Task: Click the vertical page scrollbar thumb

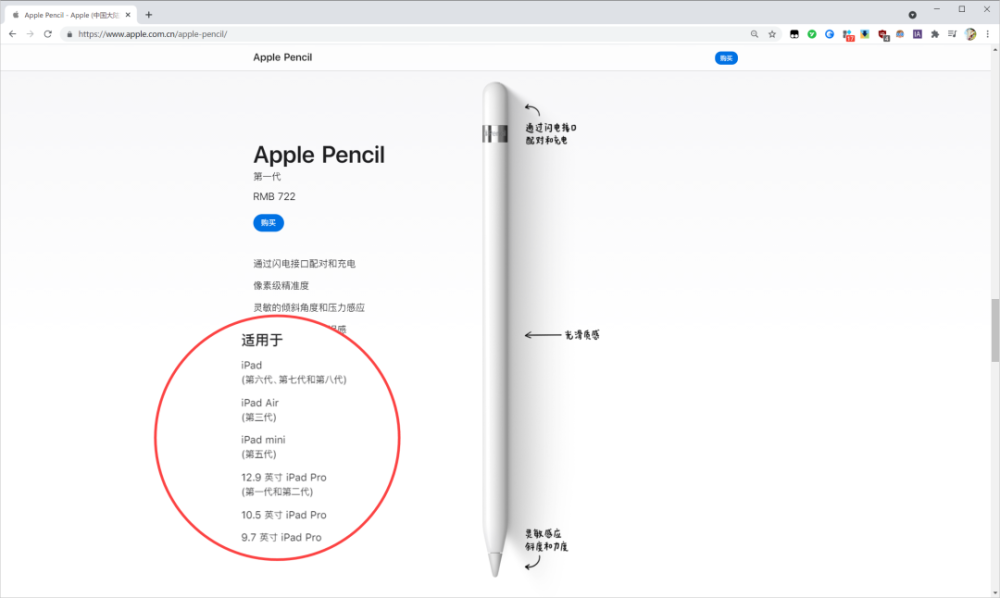Action: point(994,330)
